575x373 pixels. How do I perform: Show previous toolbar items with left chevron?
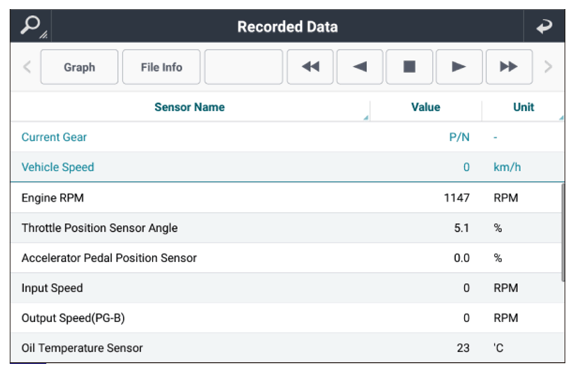27,67
